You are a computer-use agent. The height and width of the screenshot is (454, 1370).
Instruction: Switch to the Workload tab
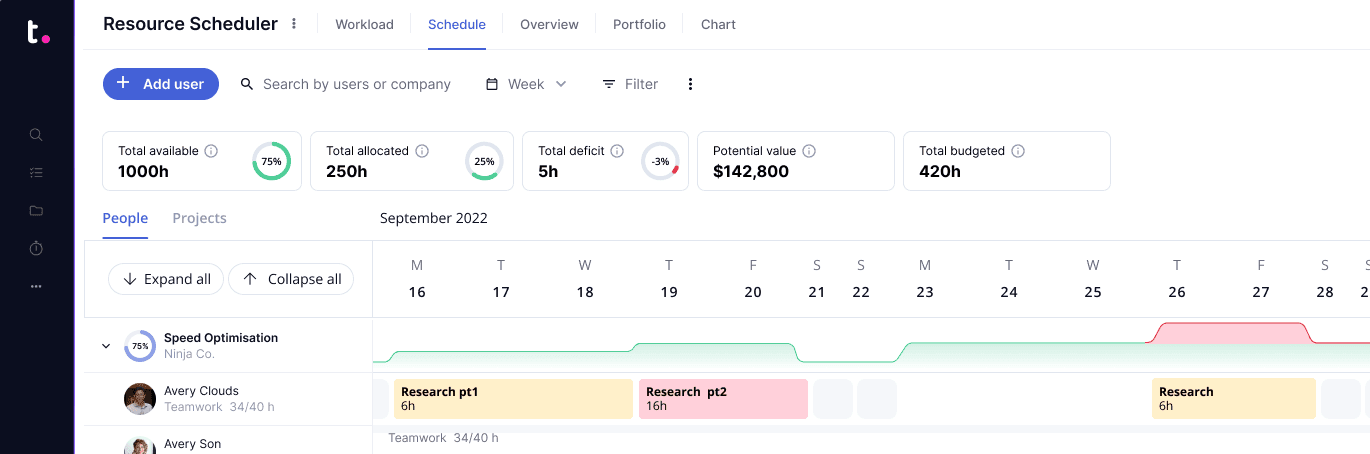tap(364, 24)
